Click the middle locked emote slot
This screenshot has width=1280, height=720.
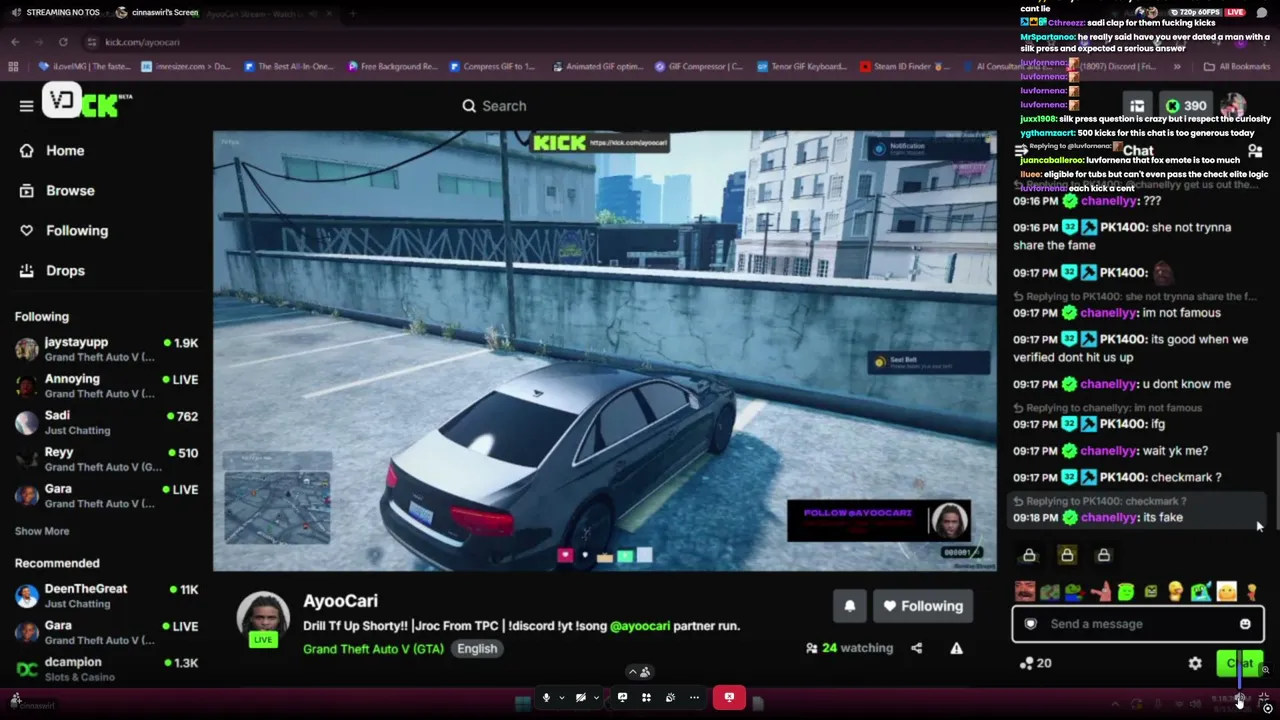coord(1067,555)
